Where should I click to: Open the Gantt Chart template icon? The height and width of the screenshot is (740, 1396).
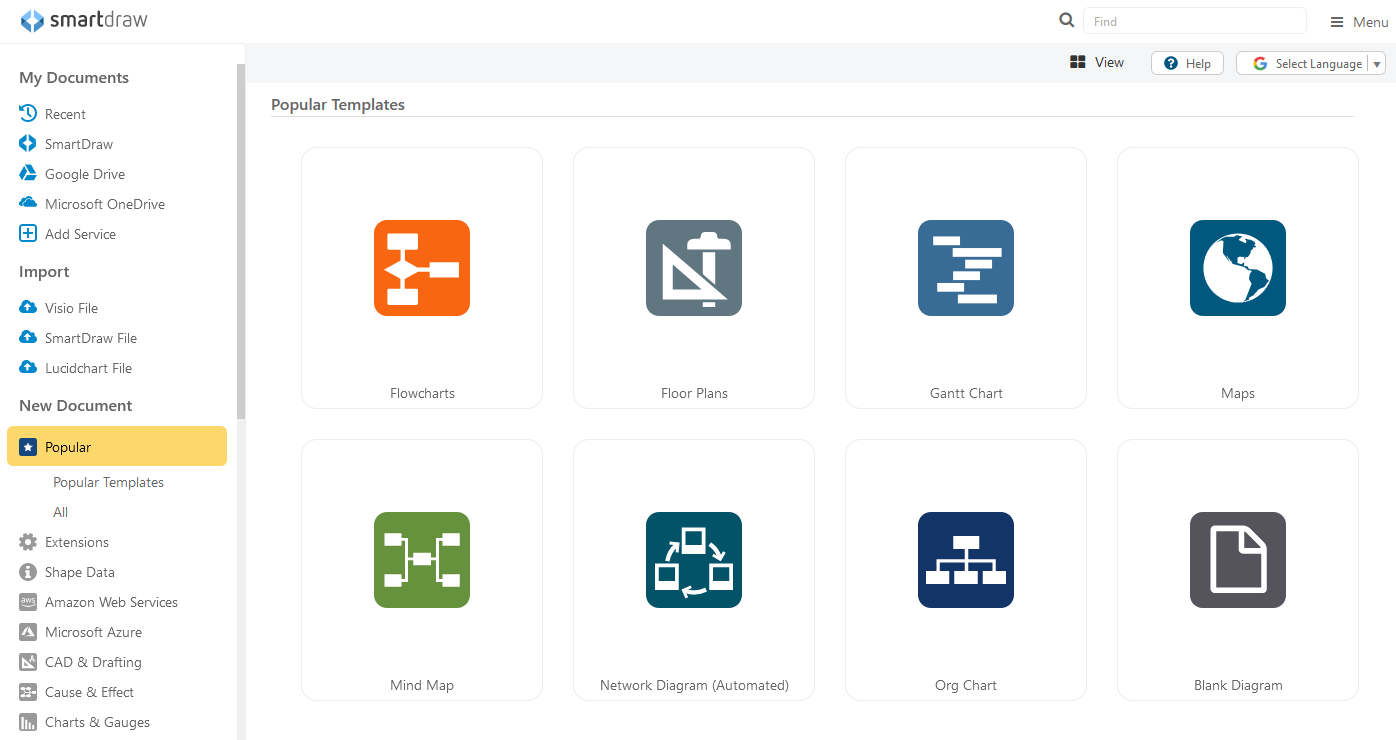point(965,268)
